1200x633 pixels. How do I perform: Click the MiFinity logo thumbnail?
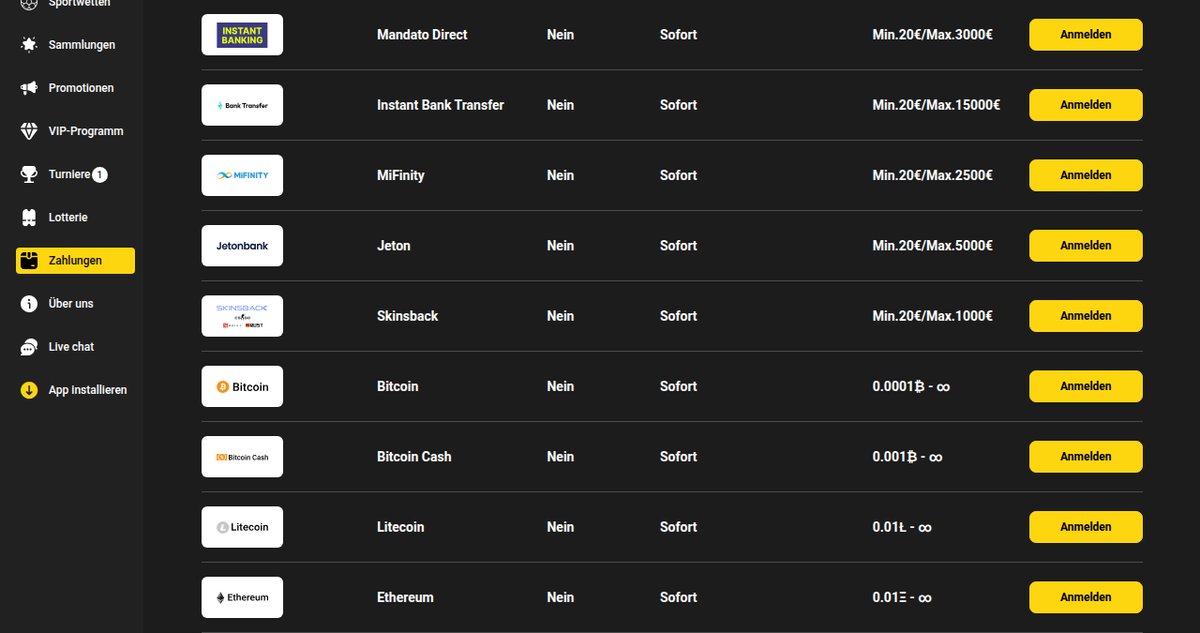(x=242, y=175)
